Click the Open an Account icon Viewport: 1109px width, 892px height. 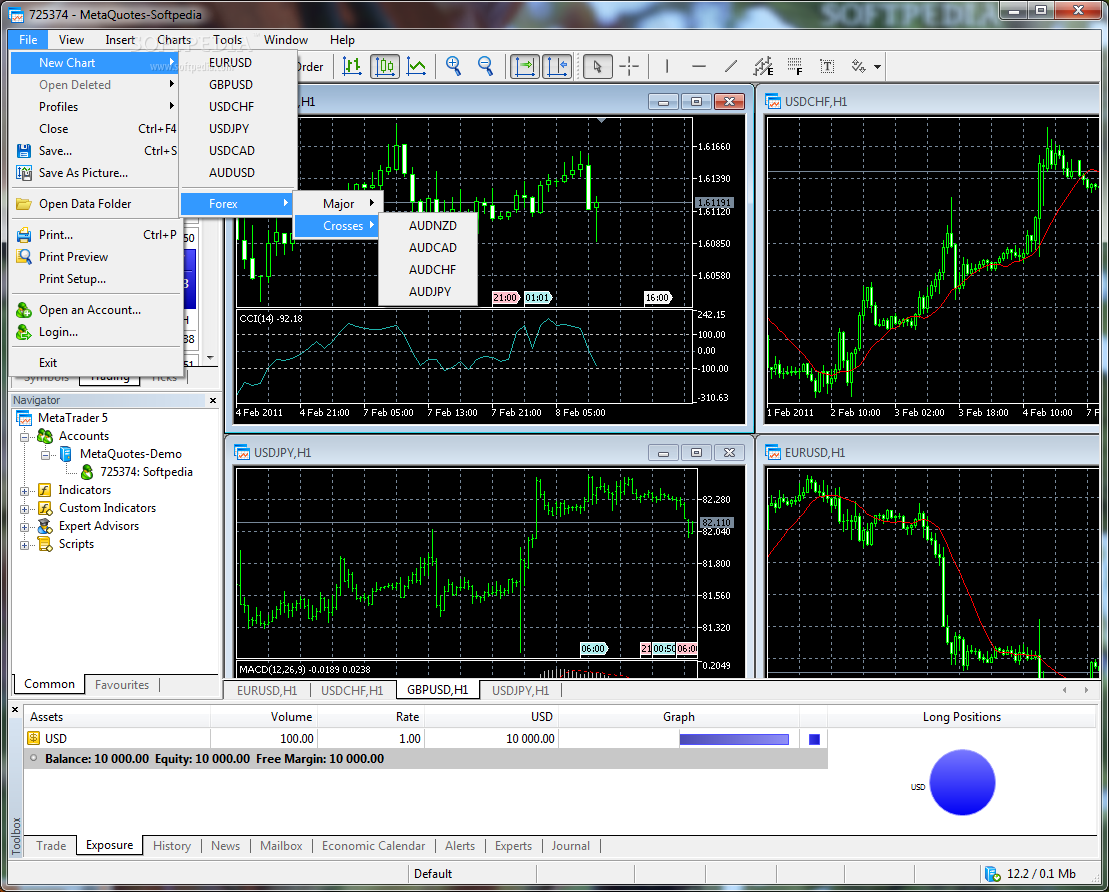pyautogui.click(x=24, y=310)
